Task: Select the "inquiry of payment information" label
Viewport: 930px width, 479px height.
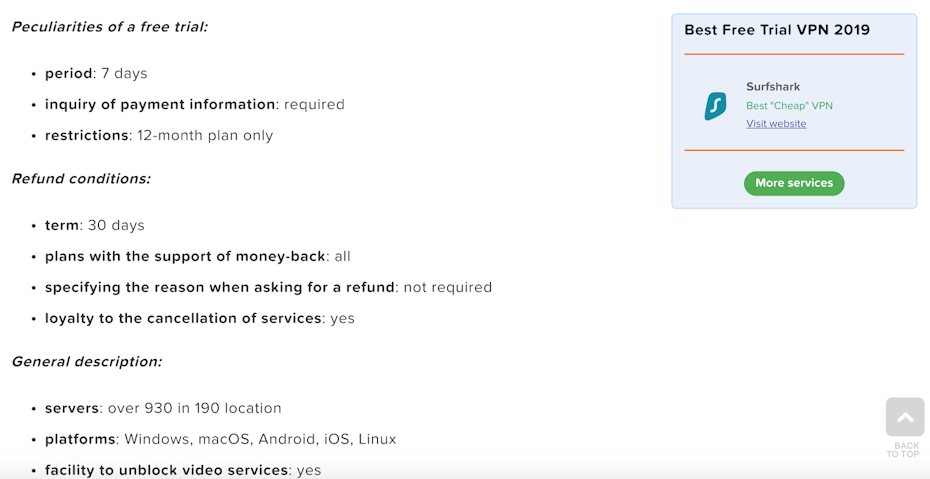Action: 160,105
